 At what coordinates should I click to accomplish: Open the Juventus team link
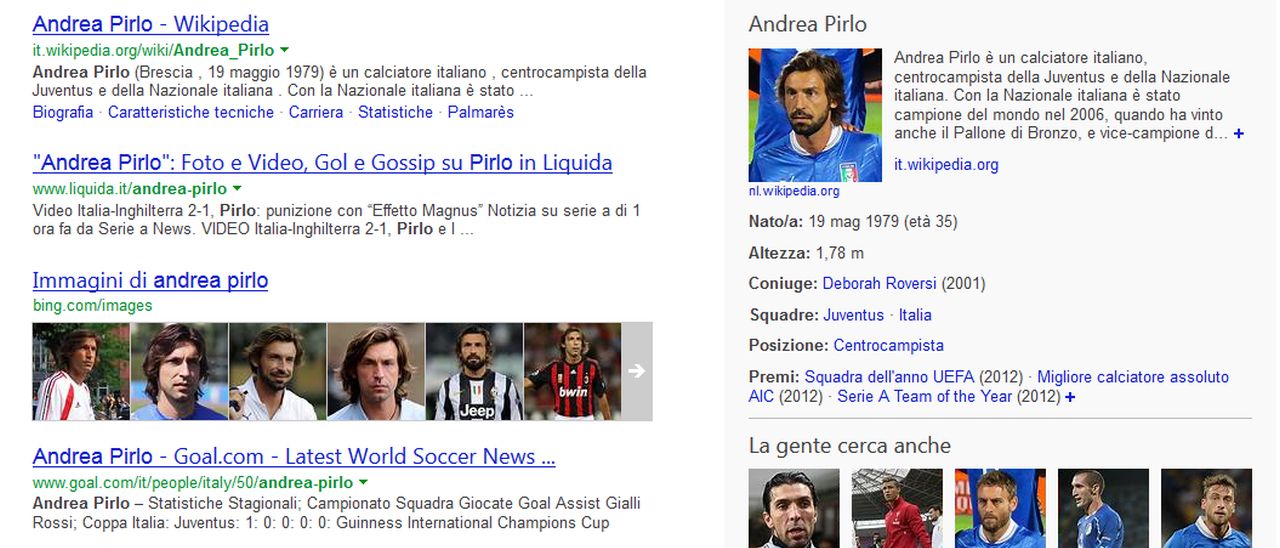pos(854,315)
